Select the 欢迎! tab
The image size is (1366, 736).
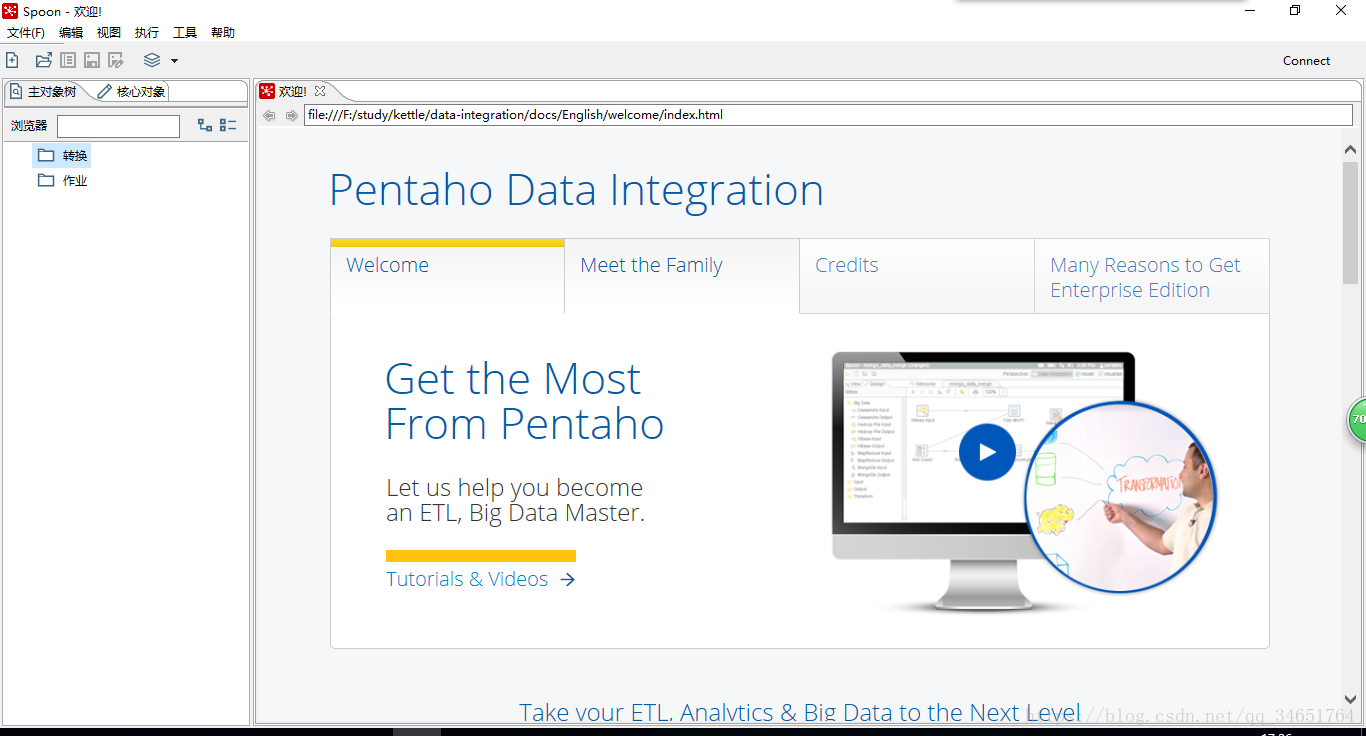coord(292,91)
